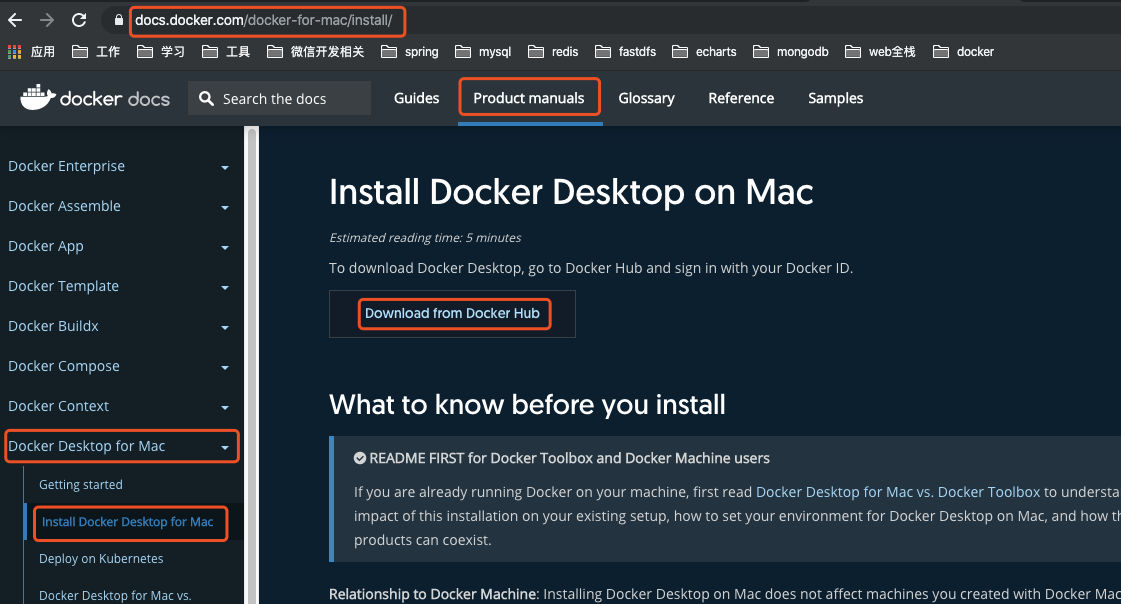Click the padlock site info icon
Image resolution: width=1121 pixels, height=604 pixels.
[x=119, y=20]
